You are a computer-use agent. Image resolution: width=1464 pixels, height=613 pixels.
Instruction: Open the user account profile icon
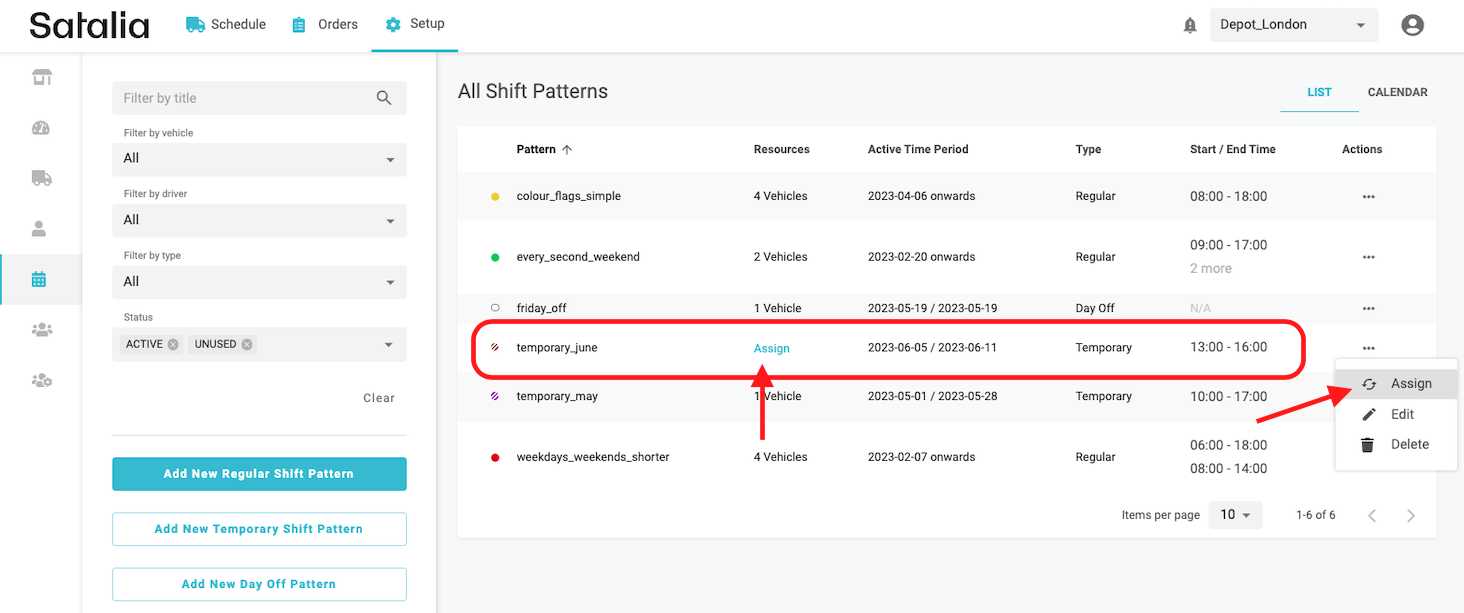1412,26
